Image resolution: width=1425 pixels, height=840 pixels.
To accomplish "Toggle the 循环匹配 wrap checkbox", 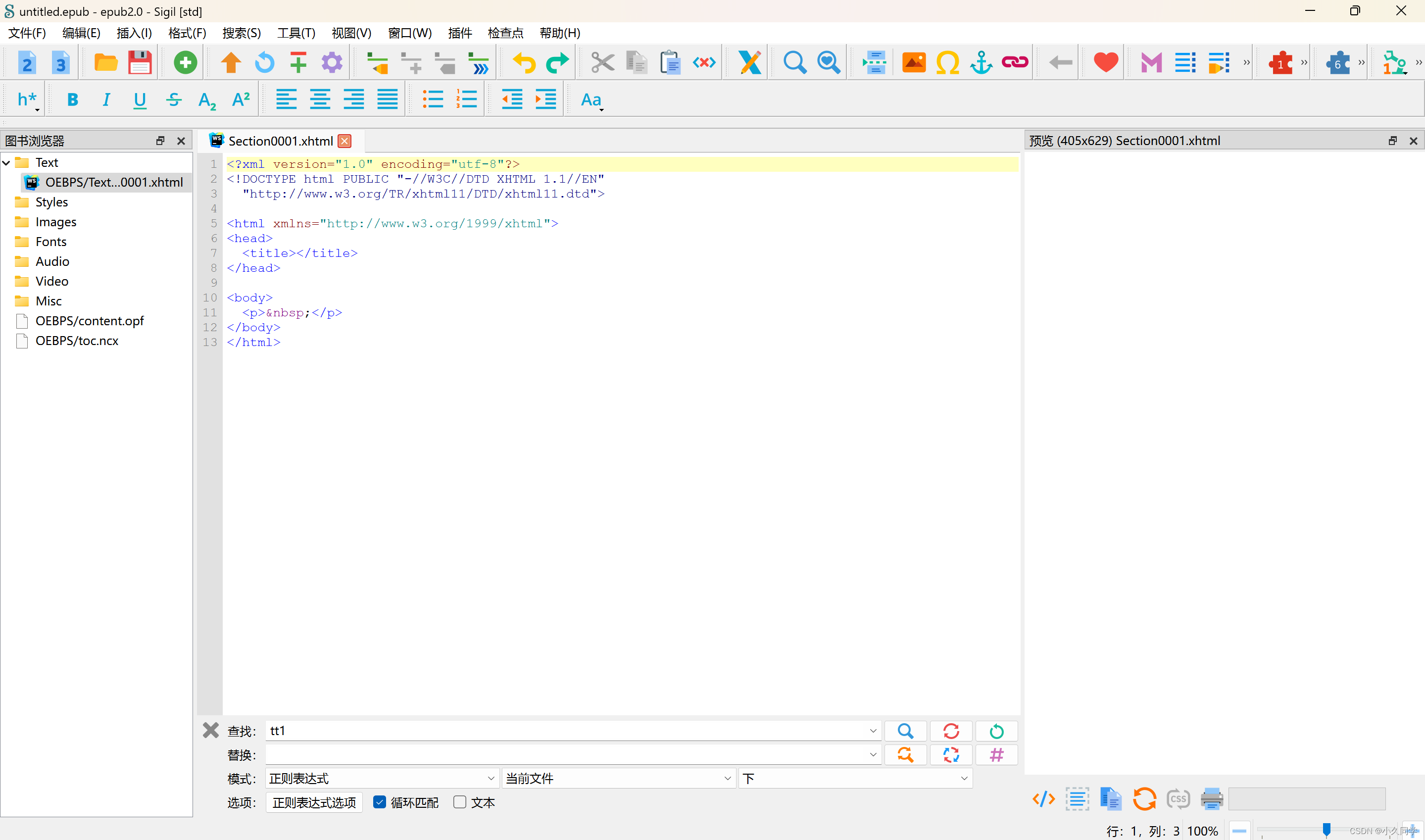I will 380,802.
